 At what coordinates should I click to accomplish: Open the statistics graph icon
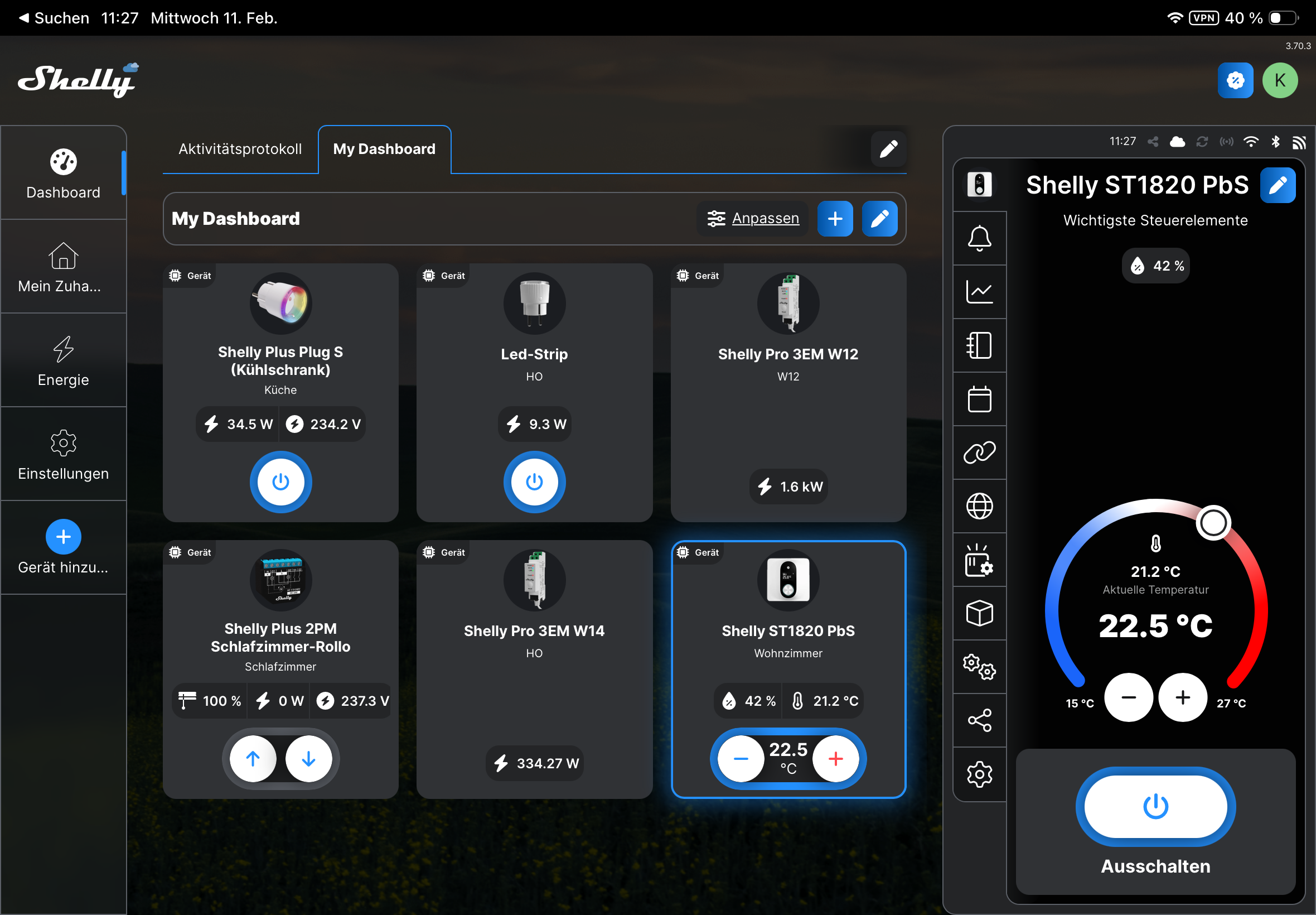click(979, 292)
